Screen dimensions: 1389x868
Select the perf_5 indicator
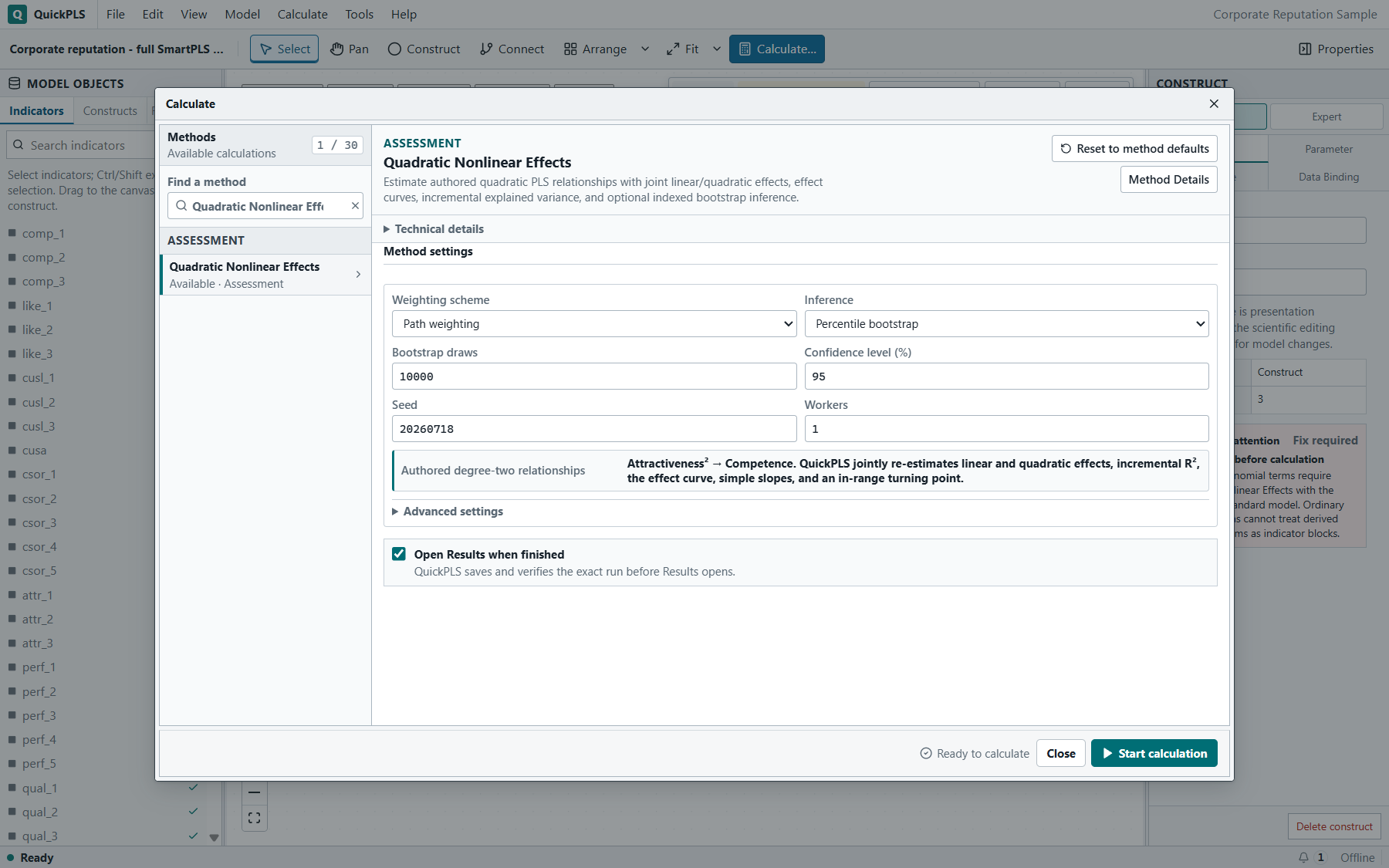pyautogui.click(x=39, y=764)
